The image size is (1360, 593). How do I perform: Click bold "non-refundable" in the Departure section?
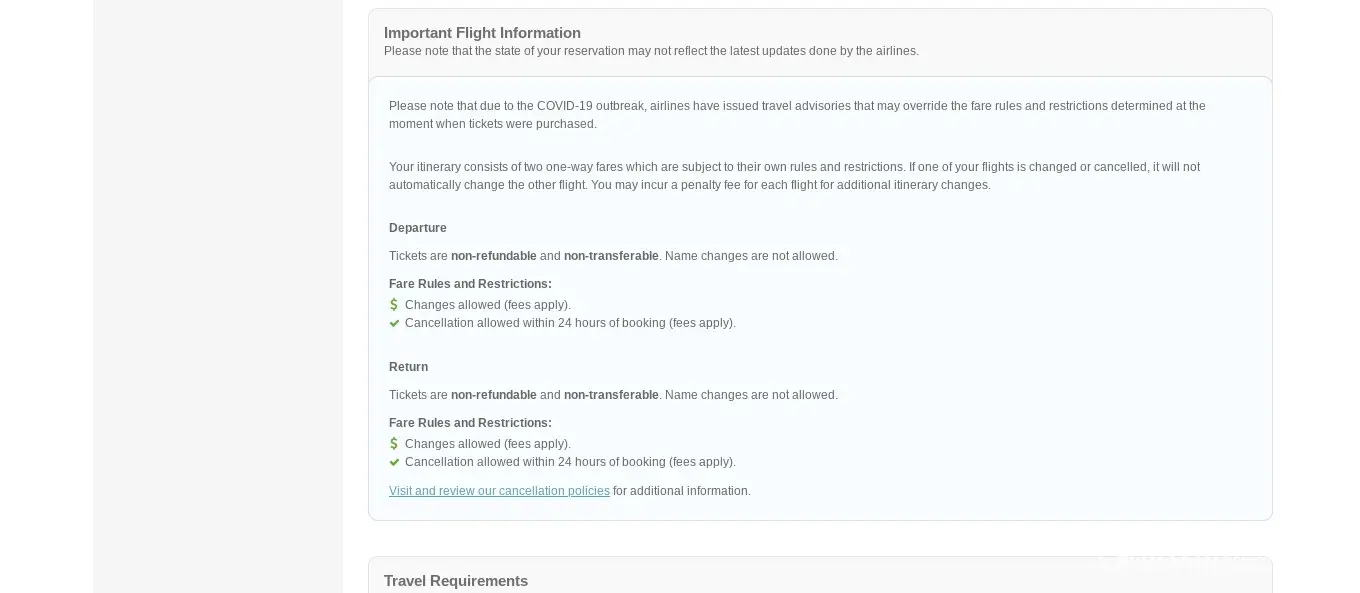[494, 256]
